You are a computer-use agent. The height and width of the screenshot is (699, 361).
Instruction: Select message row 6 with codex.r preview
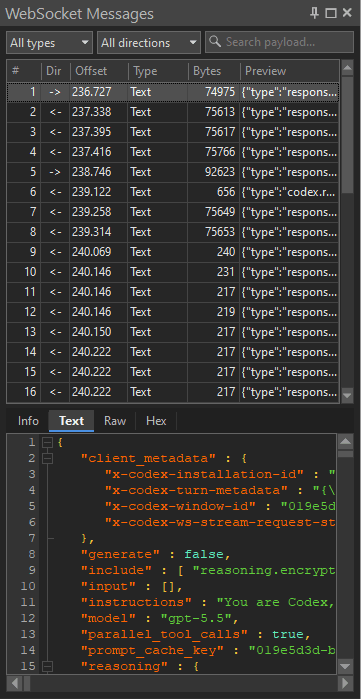(x=173, y=192)
